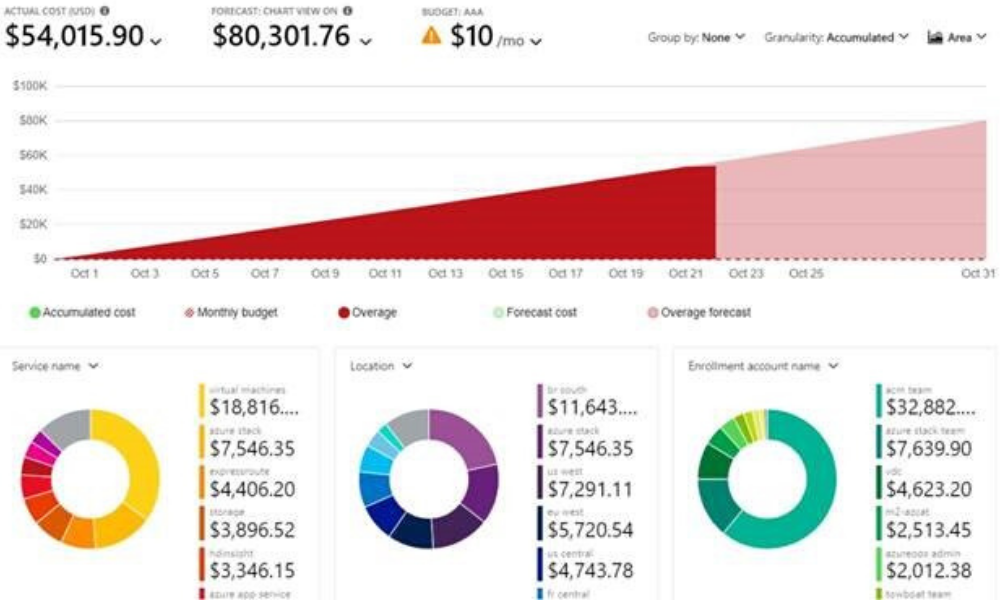Viewport: 1000px width, 600px height.
Task: Click the Oct 21 axis label
Action: [686, 274]
